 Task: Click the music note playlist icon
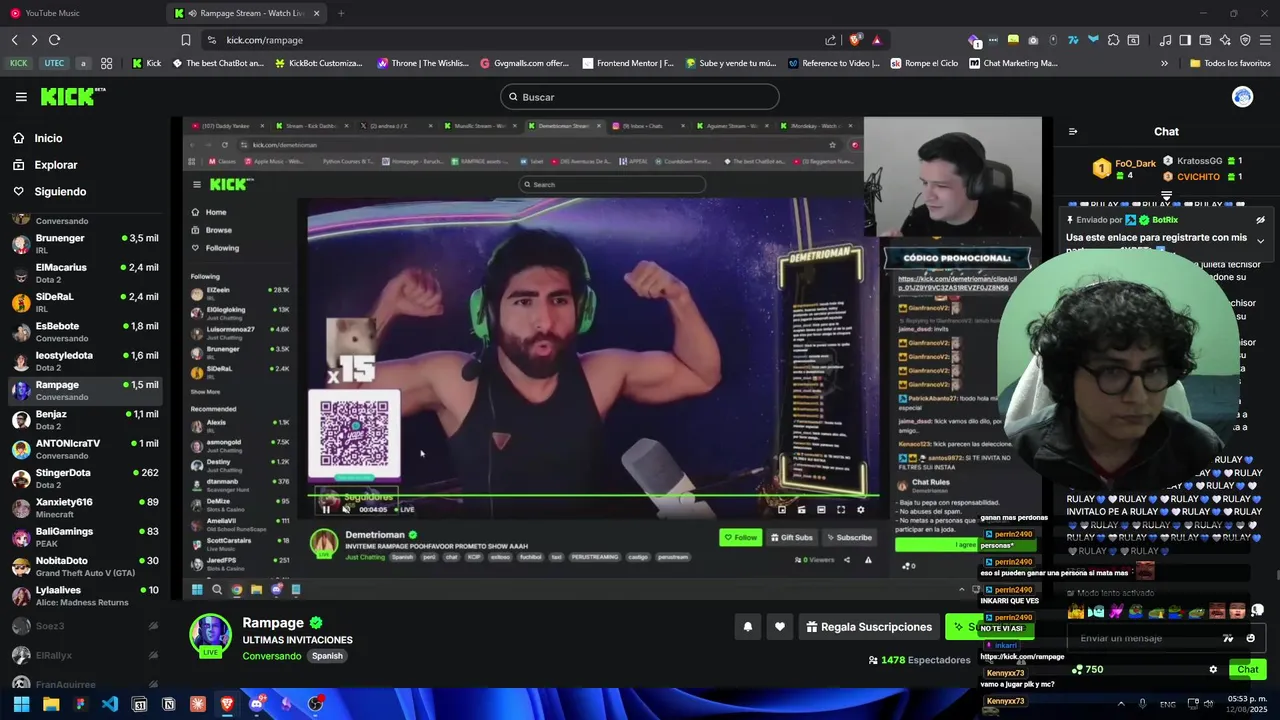[1165, 40]
